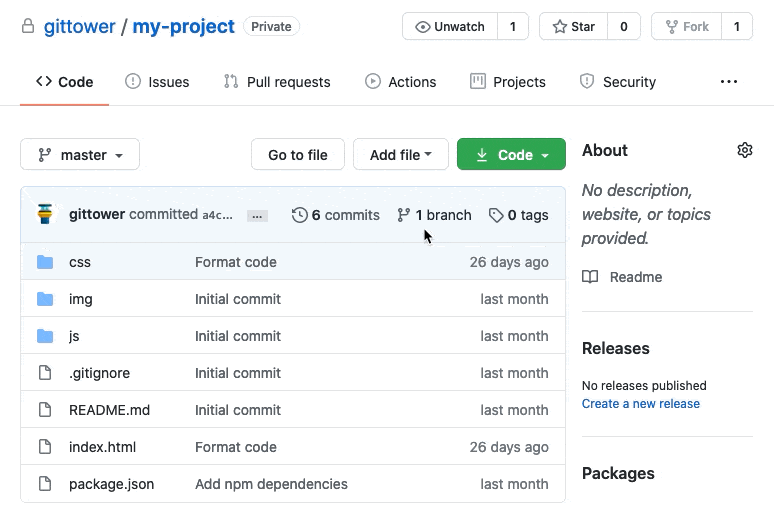Open the Add file dropdown

(400, 155)
